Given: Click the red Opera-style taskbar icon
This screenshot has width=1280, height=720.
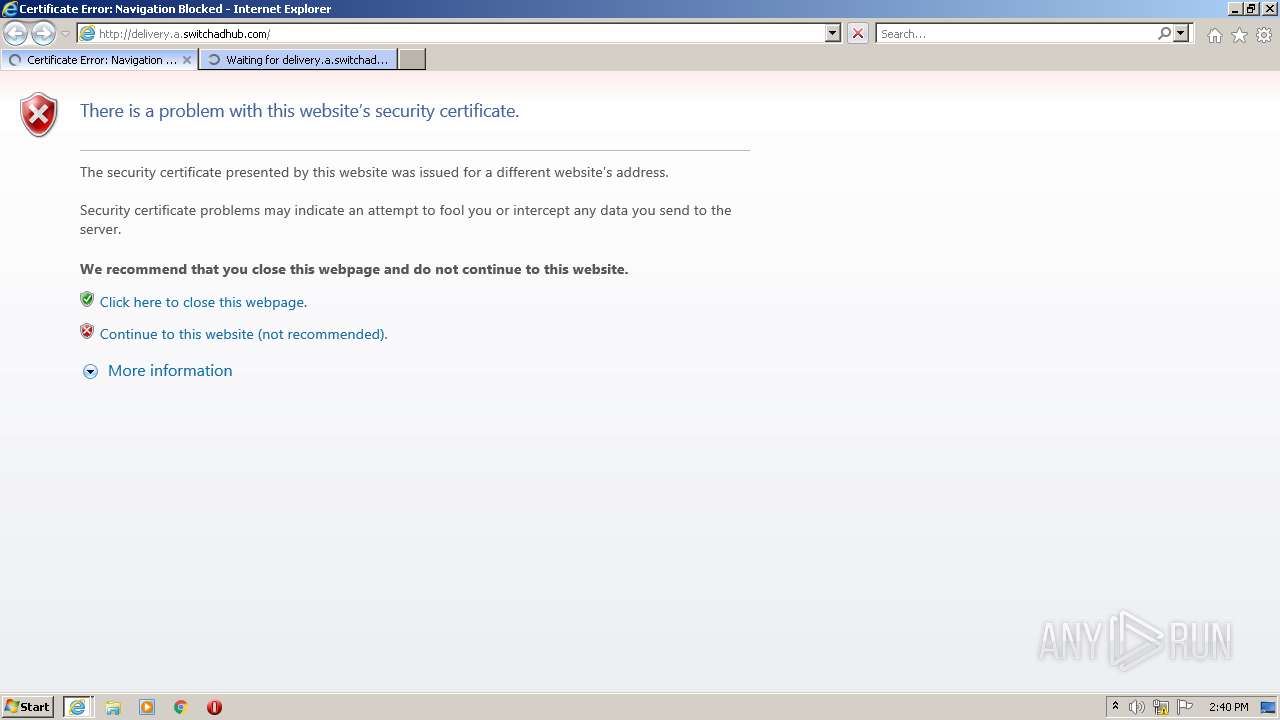Looking at the screenshot, I should coord(214,706).
